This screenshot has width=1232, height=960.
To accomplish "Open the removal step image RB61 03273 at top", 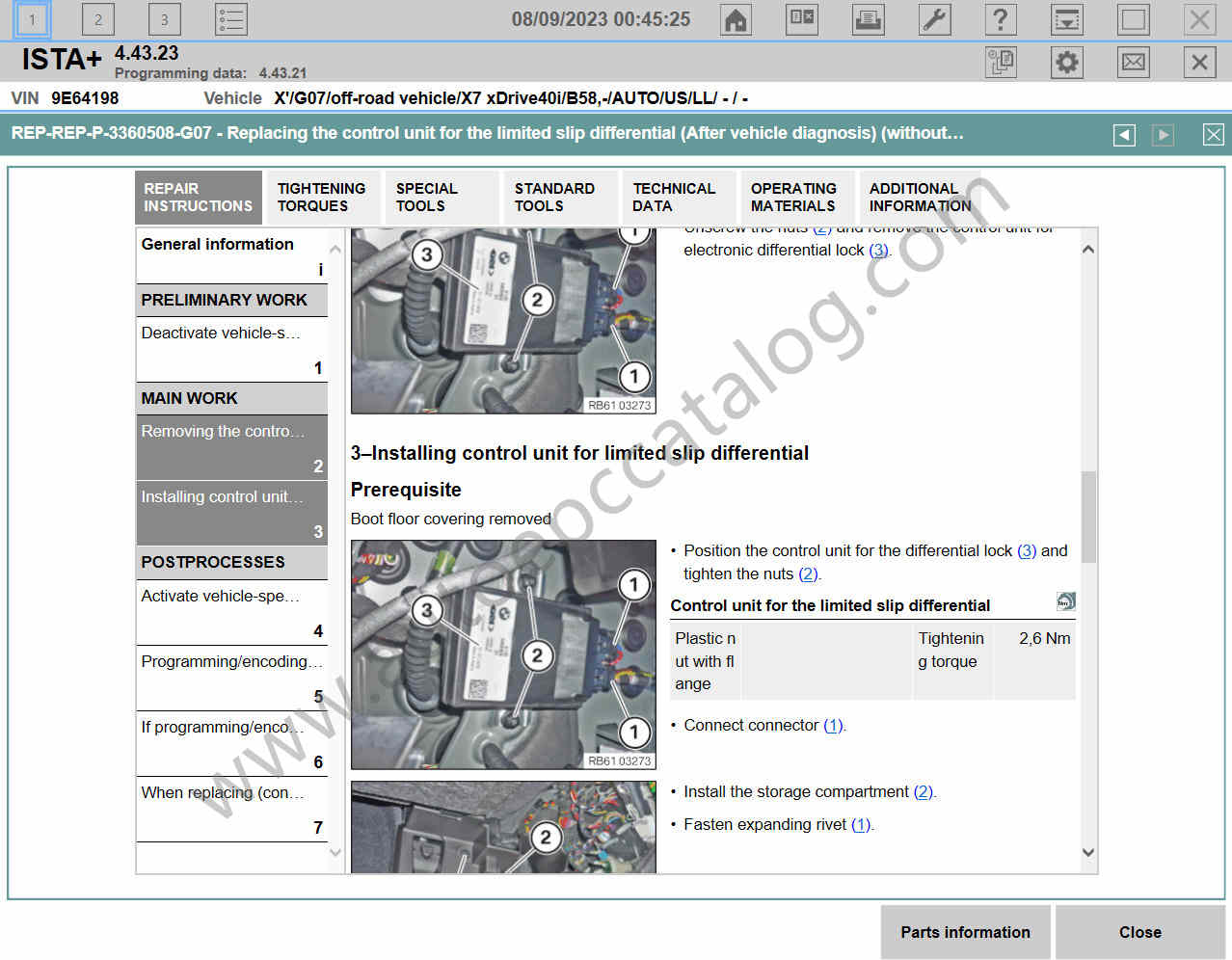I will [503, 321].
